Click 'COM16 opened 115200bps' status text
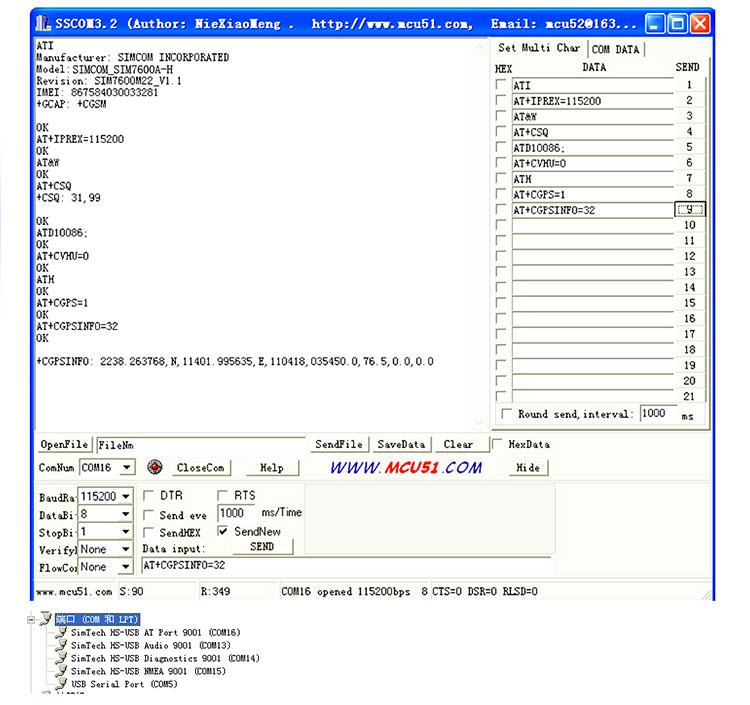The image size is (750, 705). (x=345, y=592)
